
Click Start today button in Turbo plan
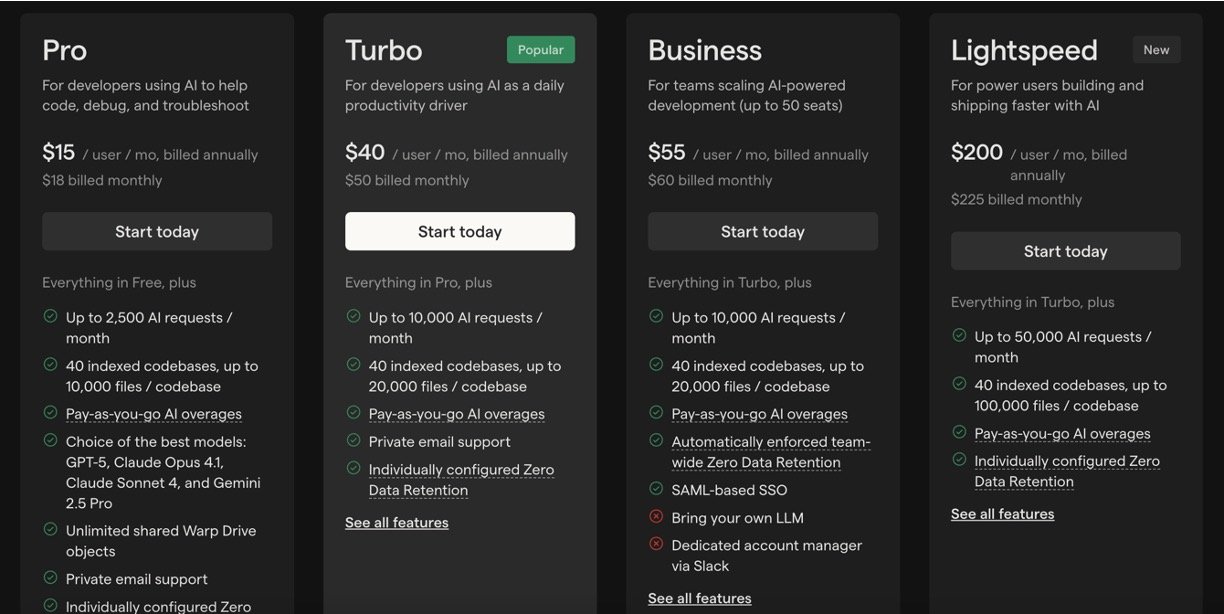460,231
